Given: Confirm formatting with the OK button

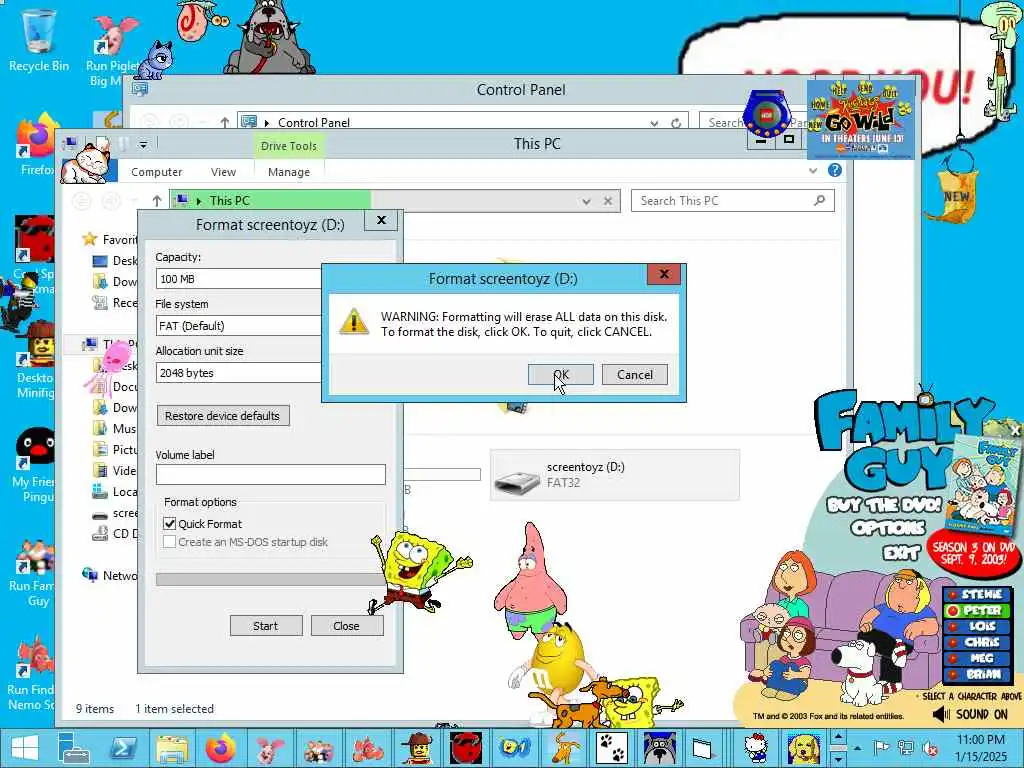Looking at the screenshot, I should click(560, 374).
